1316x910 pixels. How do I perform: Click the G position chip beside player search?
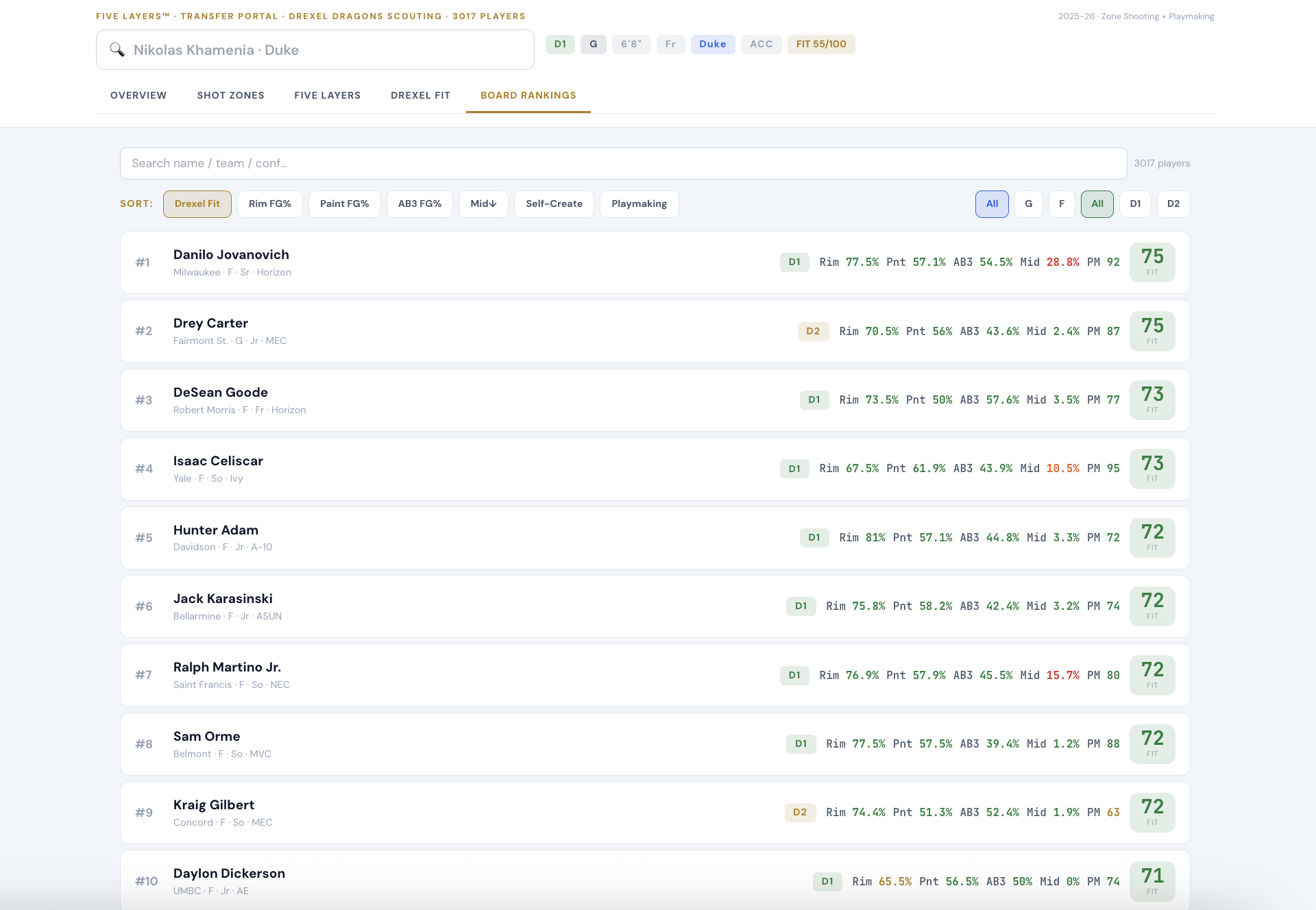pyautogui.click(x=594, y=45)
